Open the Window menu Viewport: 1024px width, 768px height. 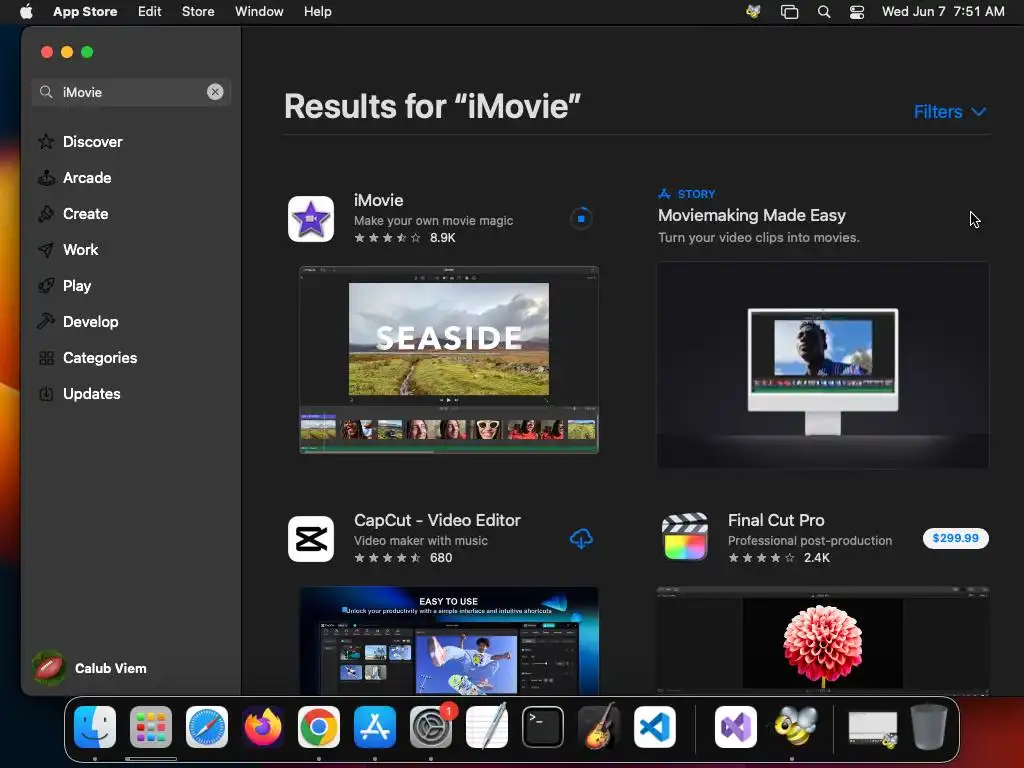tap(259, 12)
